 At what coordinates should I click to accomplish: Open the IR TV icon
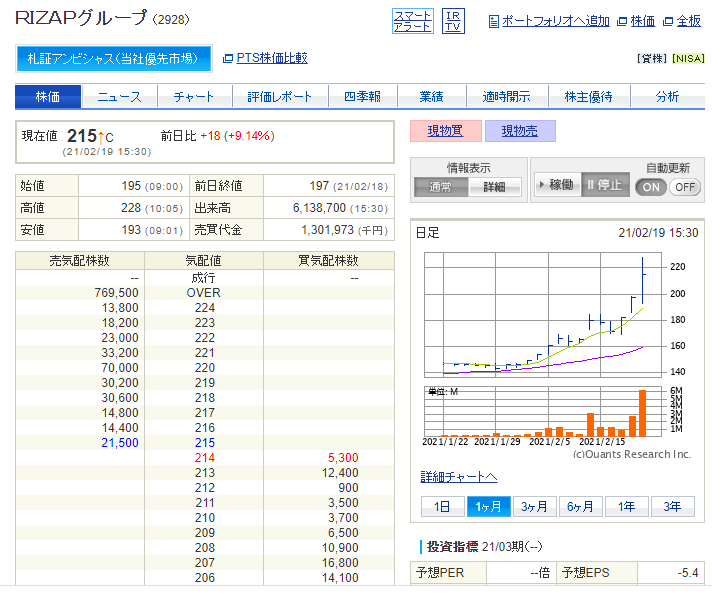453,21
